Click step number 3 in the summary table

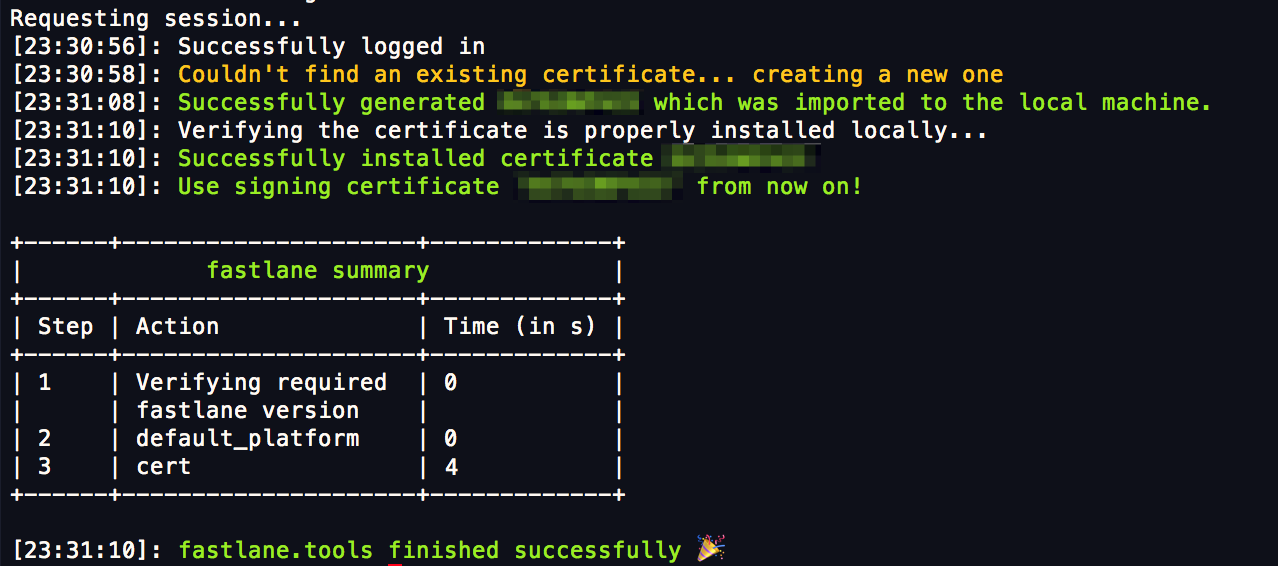[45, 466]
